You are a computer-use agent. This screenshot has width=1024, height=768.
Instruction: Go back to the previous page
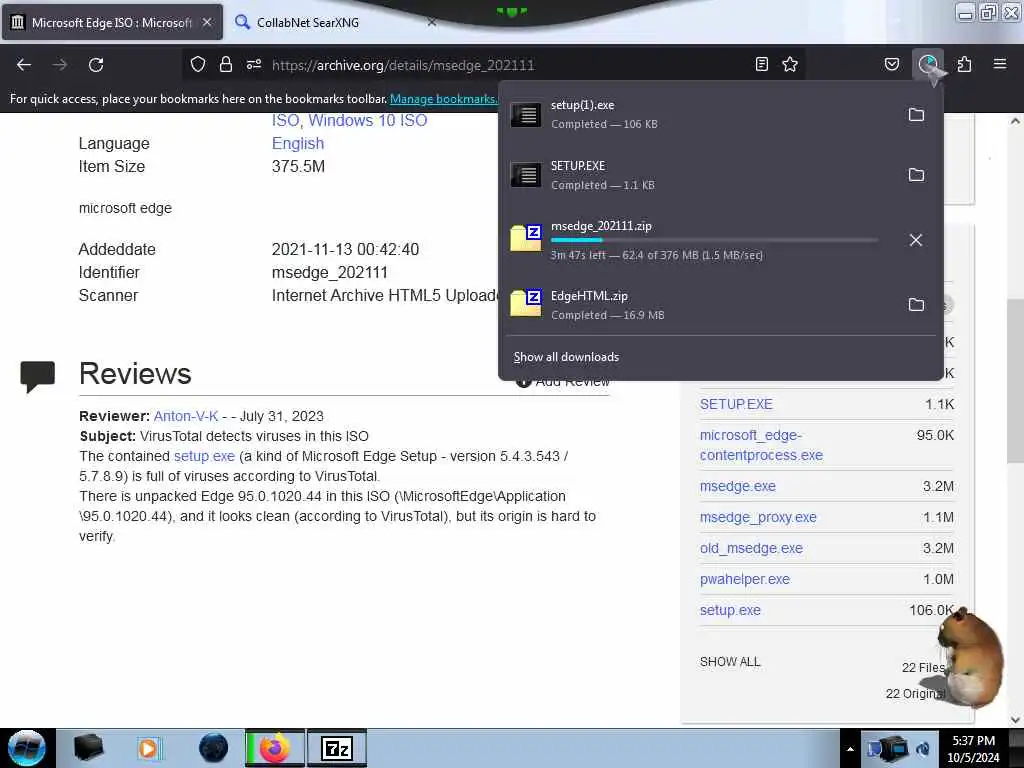click(24, 65)
